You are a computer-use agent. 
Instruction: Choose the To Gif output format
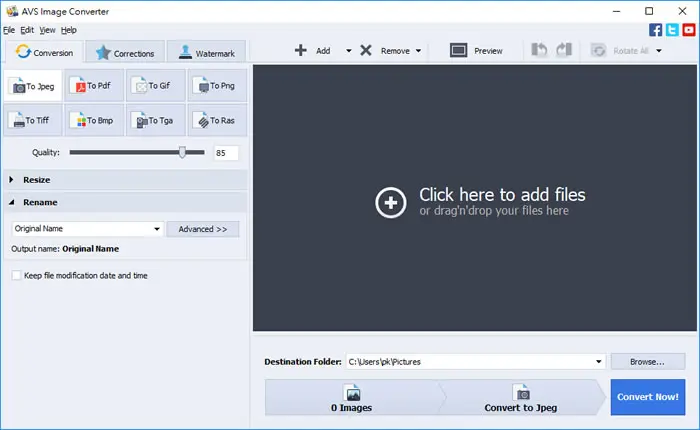[x=155, y=86]
